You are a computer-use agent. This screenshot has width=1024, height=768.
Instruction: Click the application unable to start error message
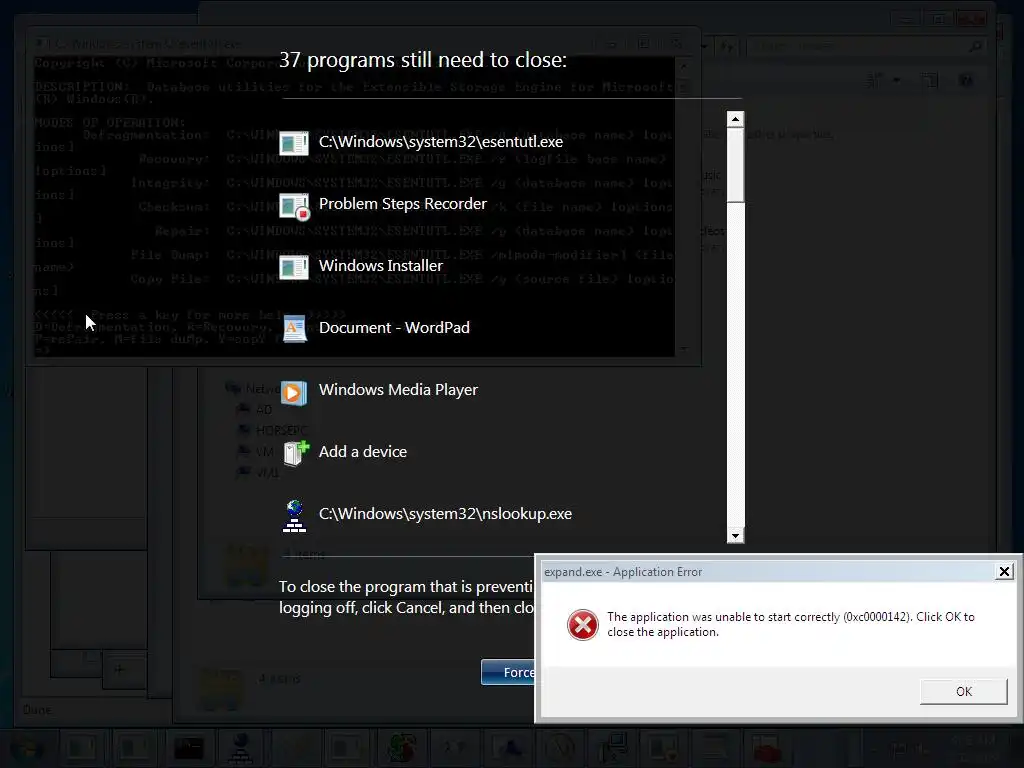tap(790, 624)
